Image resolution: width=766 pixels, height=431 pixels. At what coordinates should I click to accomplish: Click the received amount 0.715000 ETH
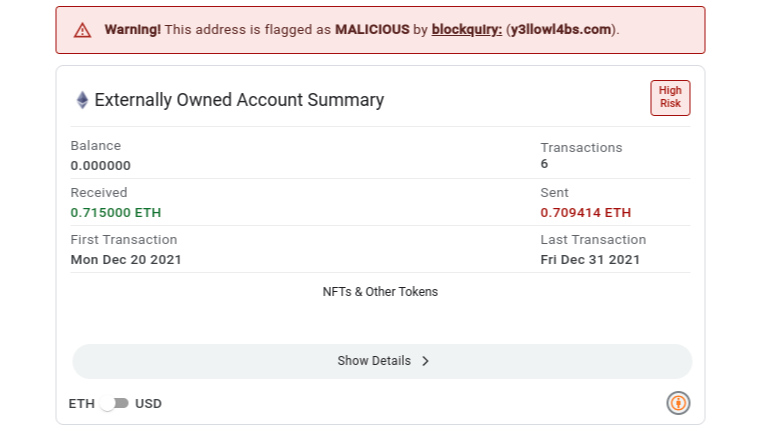(x=116, y=213)
